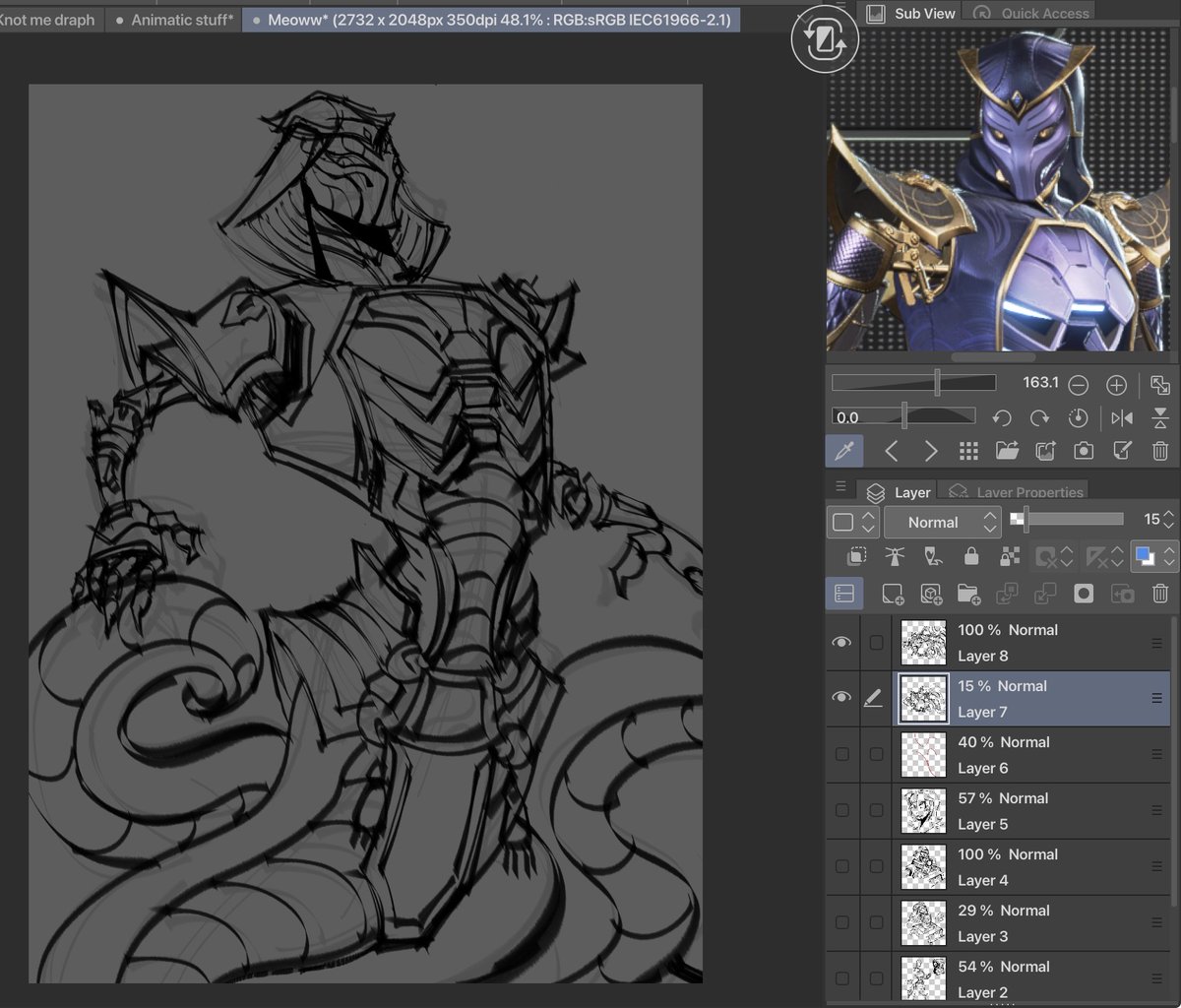Rotate Sub View image left
This screenshot has height=1008, width=1181.
click(x=1002, y=417)
